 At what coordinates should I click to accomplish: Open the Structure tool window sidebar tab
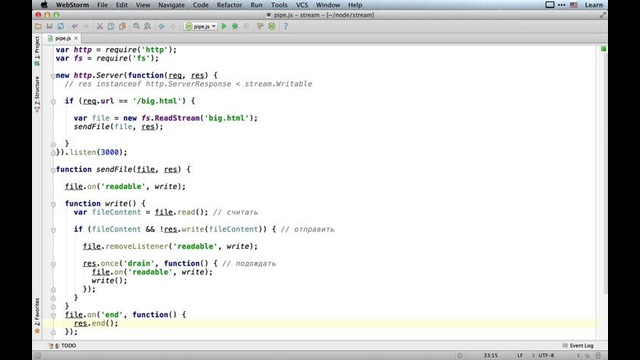pyautogui.click(x=37, y=94)
